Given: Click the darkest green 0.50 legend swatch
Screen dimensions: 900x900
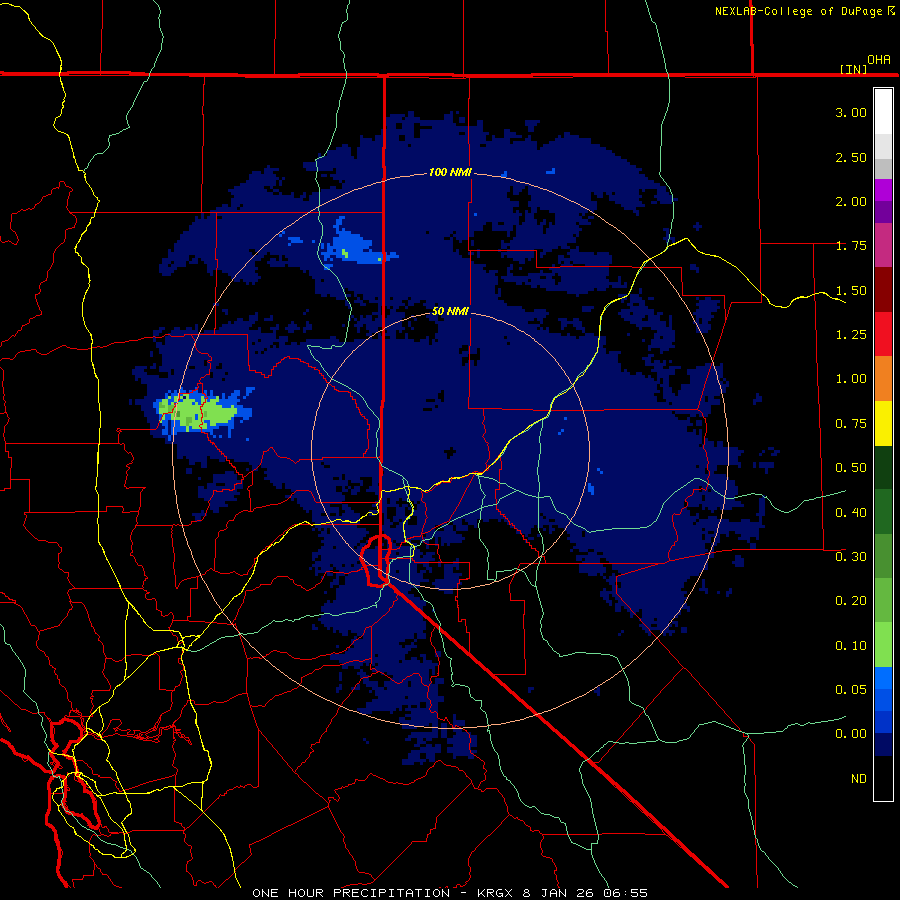Looking at the screenshot, I should tap(883, 467).
